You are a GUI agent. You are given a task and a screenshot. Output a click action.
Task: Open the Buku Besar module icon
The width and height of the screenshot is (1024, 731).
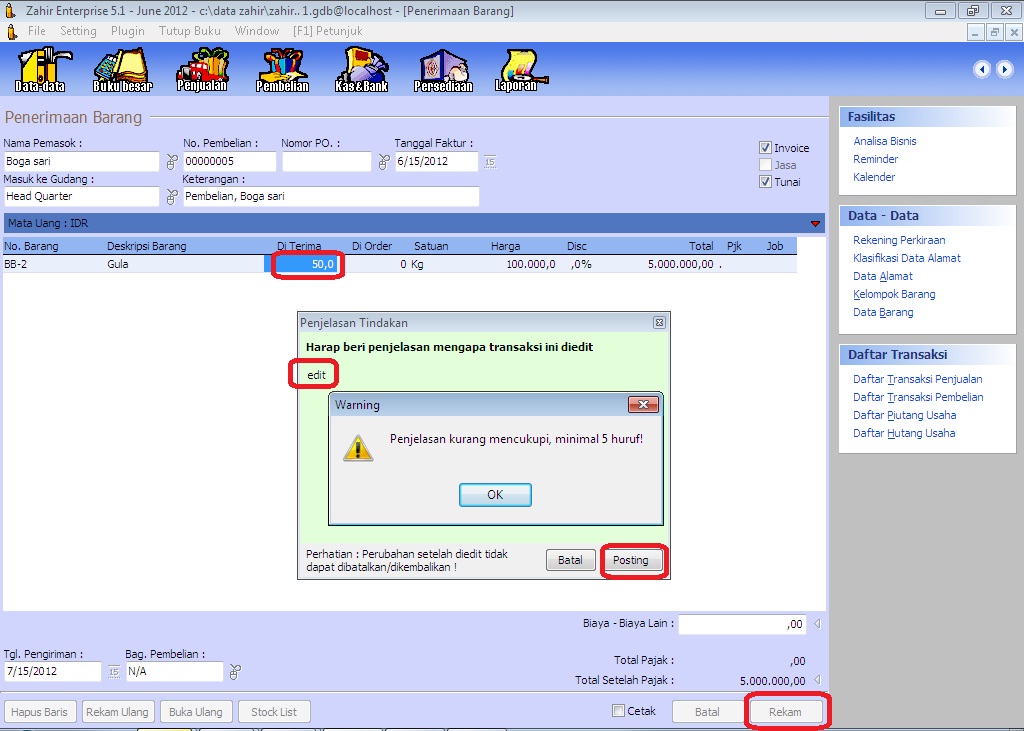tap(122, 70)
